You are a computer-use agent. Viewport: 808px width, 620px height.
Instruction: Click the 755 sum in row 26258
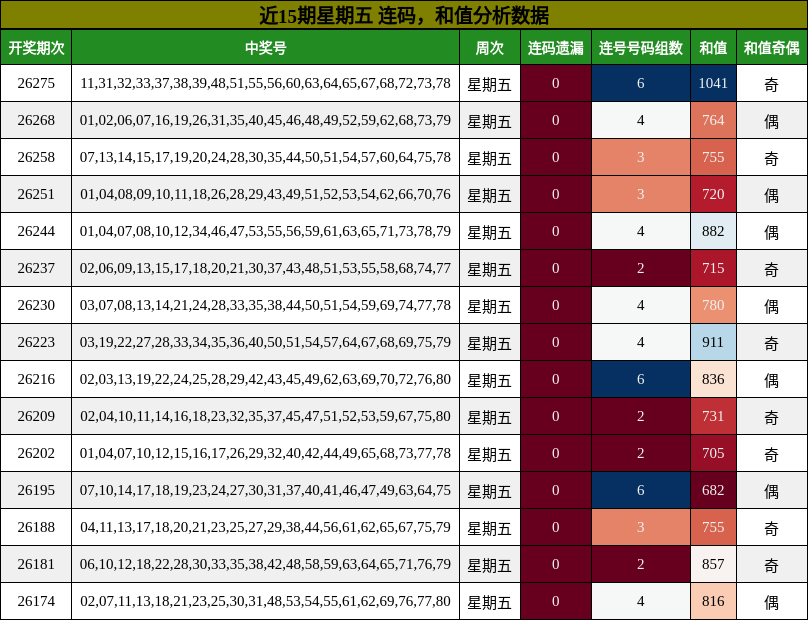tap(713, 157)
